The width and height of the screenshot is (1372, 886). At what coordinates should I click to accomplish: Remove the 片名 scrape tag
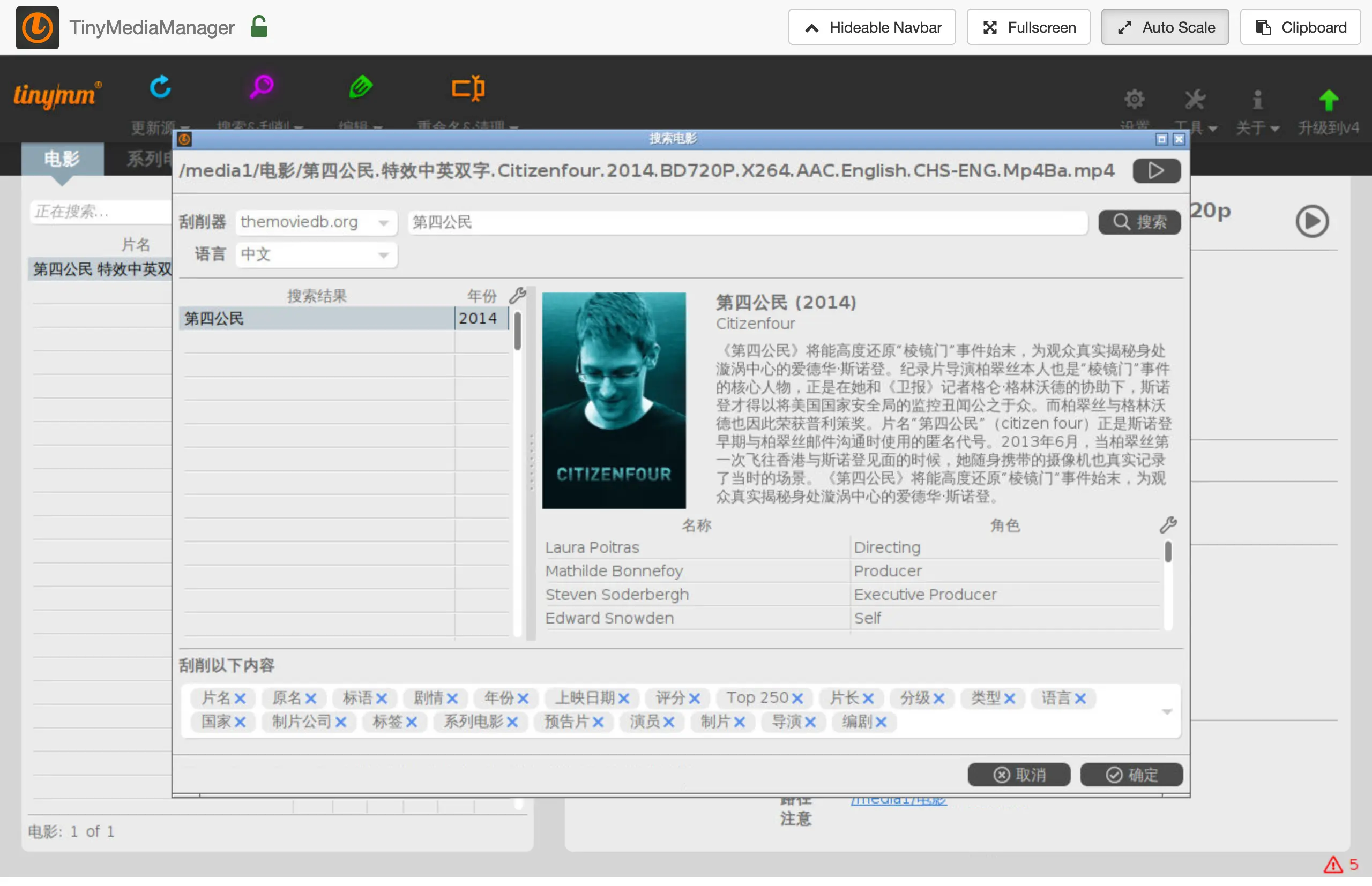click(x=240, y=699)
